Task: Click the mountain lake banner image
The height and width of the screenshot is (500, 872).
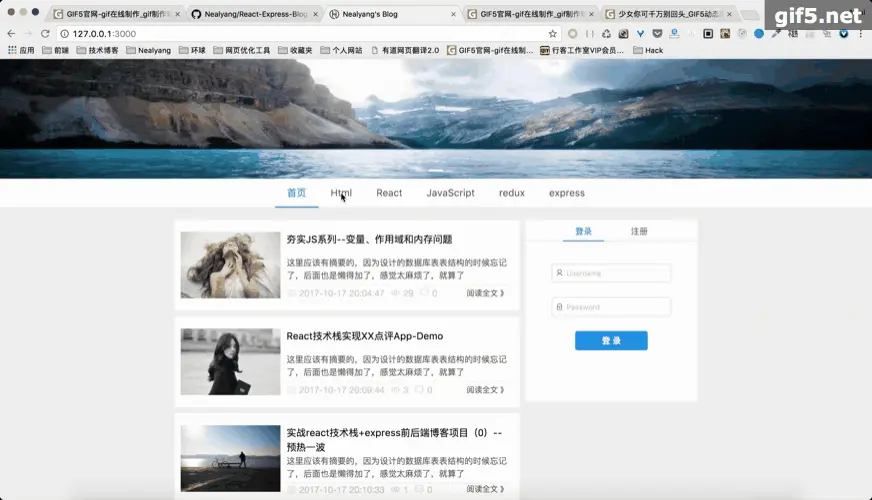Action: pos(436,119)
